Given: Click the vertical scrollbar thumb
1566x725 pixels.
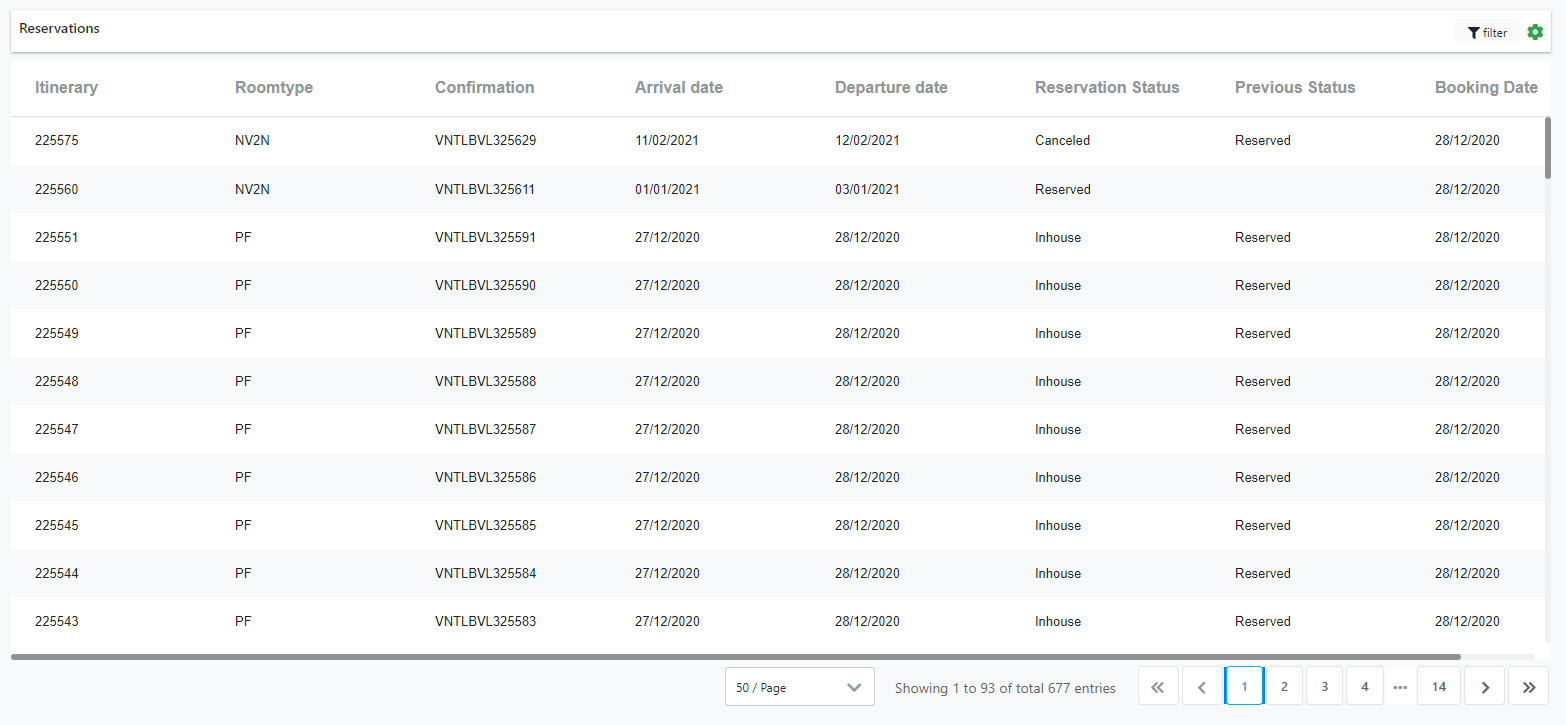Looking at the screenshot, I should pyautogui.click(x=1548, y=146).
